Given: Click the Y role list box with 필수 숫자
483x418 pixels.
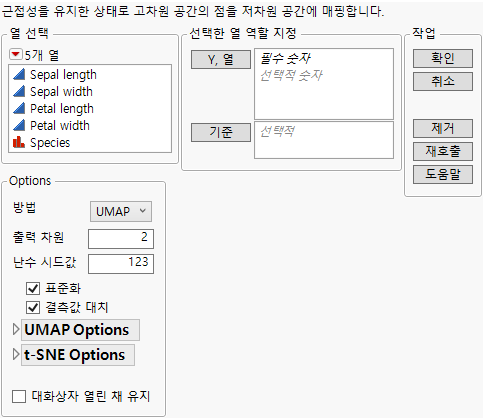Looking at the screenshot, I should [x=324, y=84].
